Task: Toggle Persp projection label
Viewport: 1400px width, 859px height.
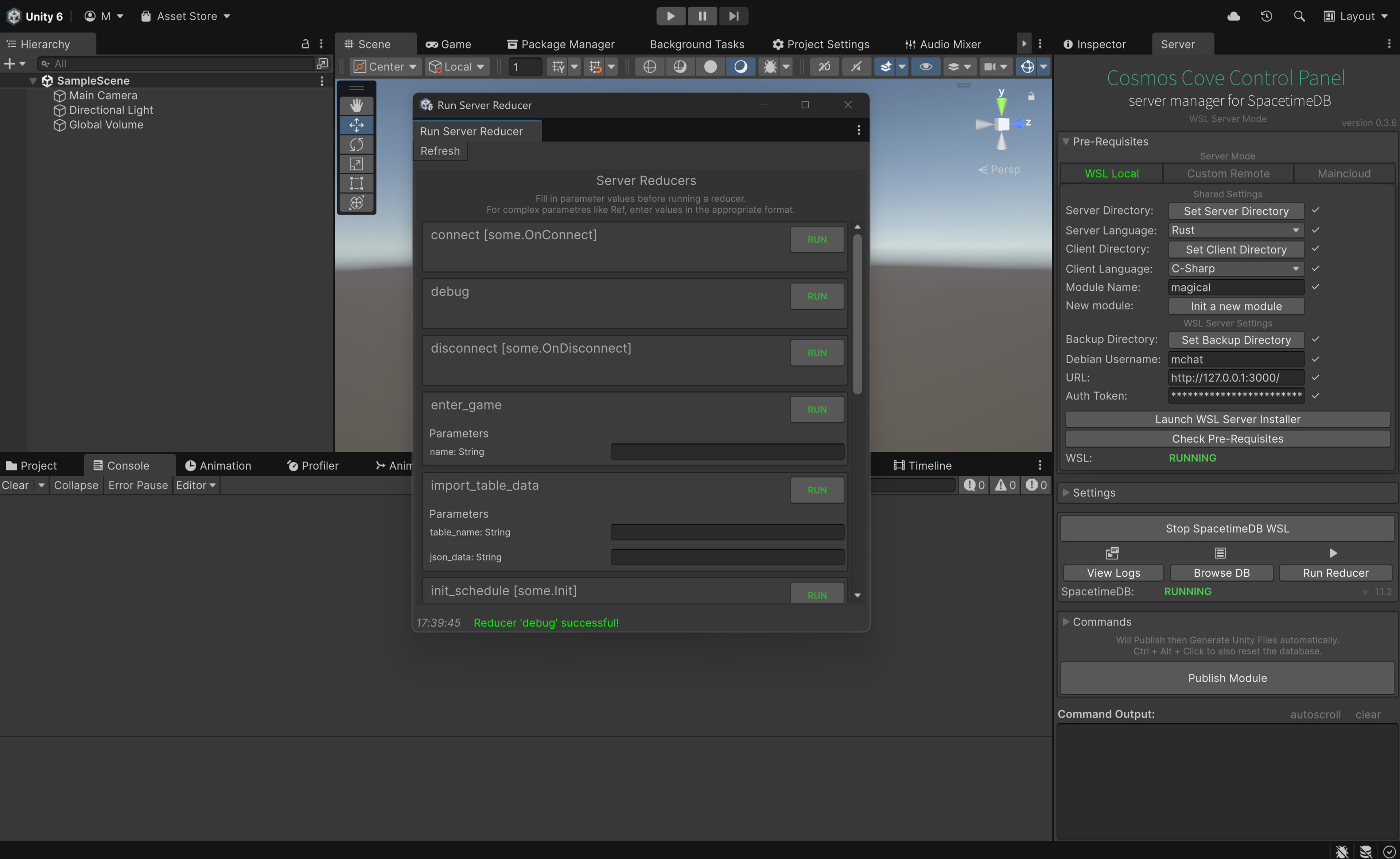Action: coord(999,169)
